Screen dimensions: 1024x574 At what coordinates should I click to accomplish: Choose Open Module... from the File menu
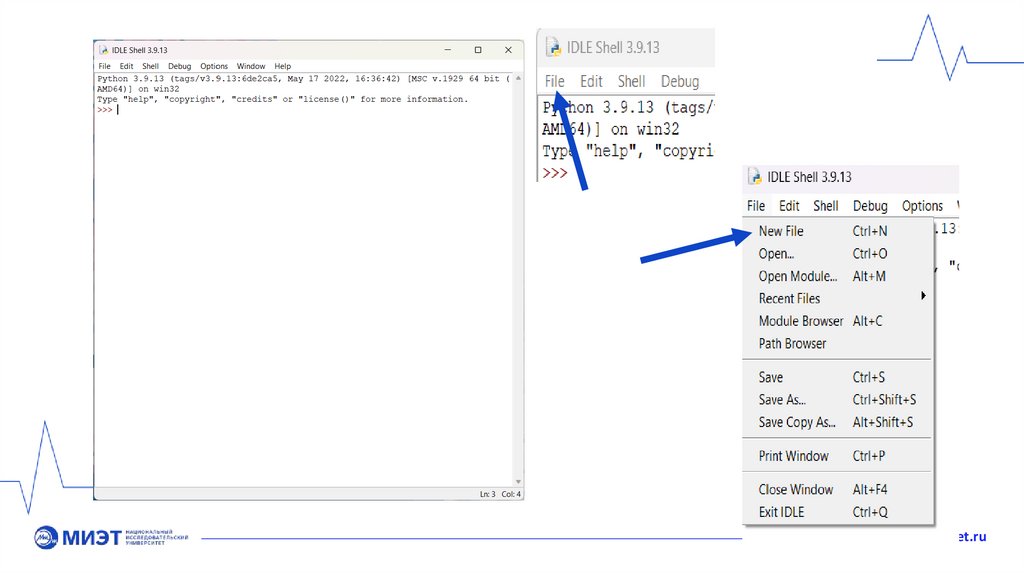(x=838, y=276)
